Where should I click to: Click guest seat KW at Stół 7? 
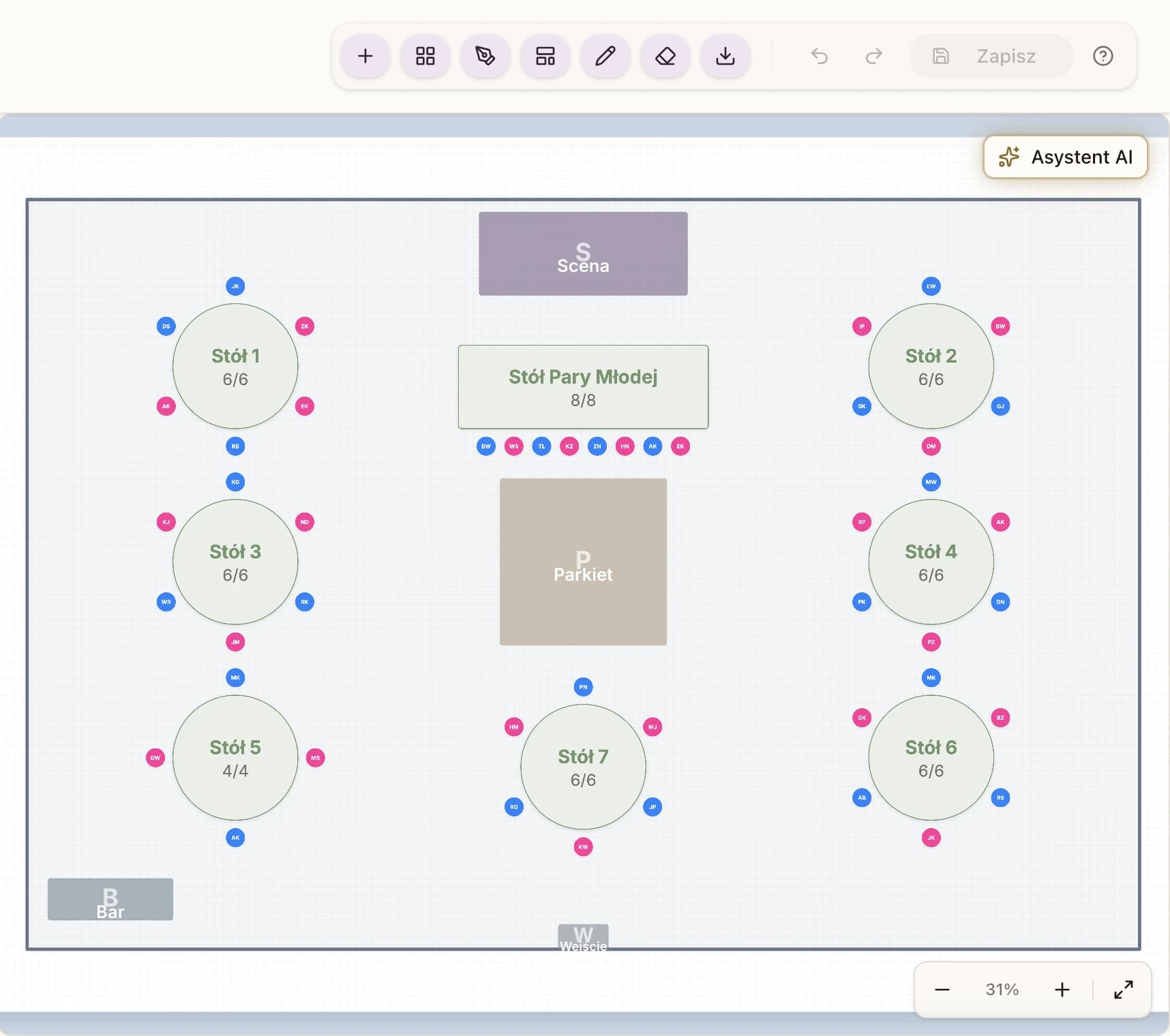(583, 847)
